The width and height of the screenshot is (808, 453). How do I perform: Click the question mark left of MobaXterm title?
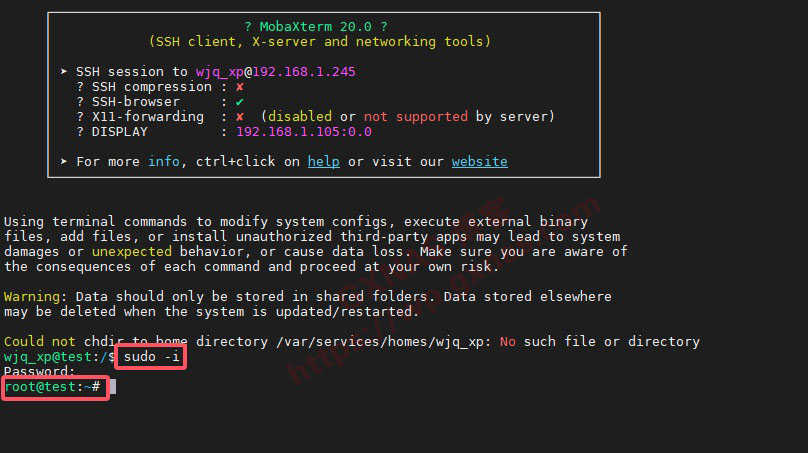(x=248, y=26)
